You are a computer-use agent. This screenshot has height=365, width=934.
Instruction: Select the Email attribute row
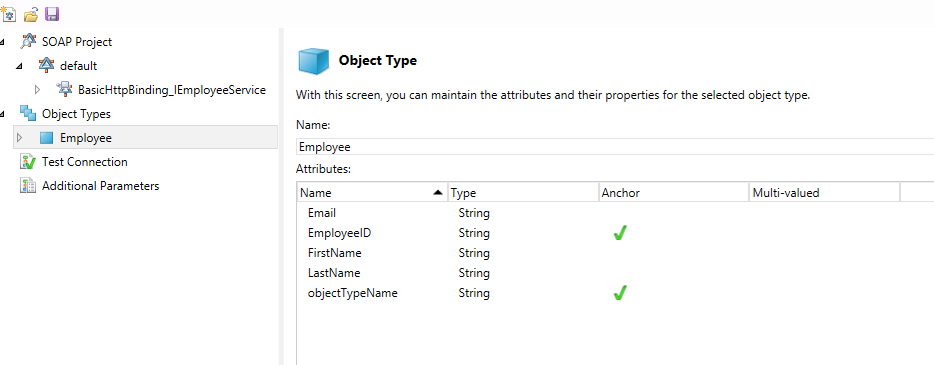click(x=615, y=213)
